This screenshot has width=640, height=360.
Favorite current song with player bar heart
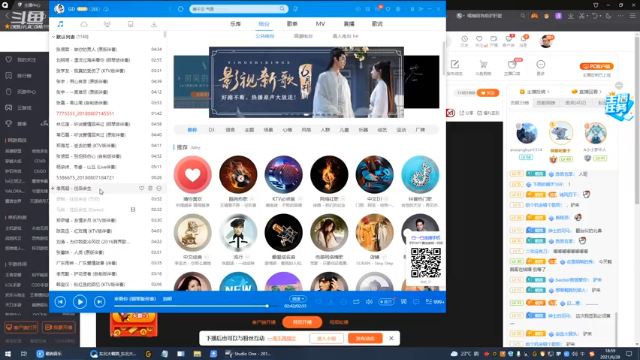click(x=318, y=302)
